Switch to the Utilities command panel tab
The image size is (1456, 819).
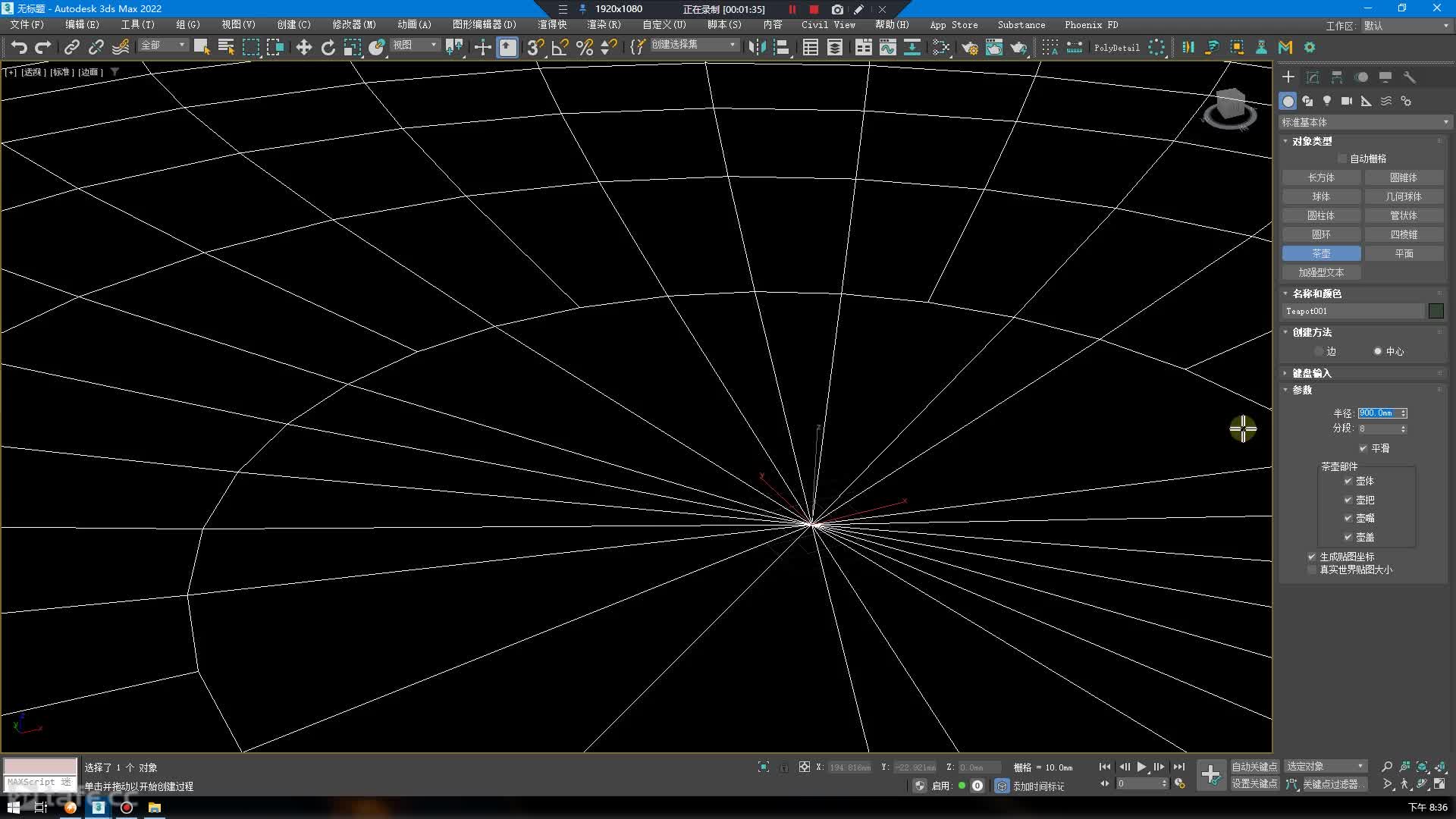click(x=1410, y=77)
